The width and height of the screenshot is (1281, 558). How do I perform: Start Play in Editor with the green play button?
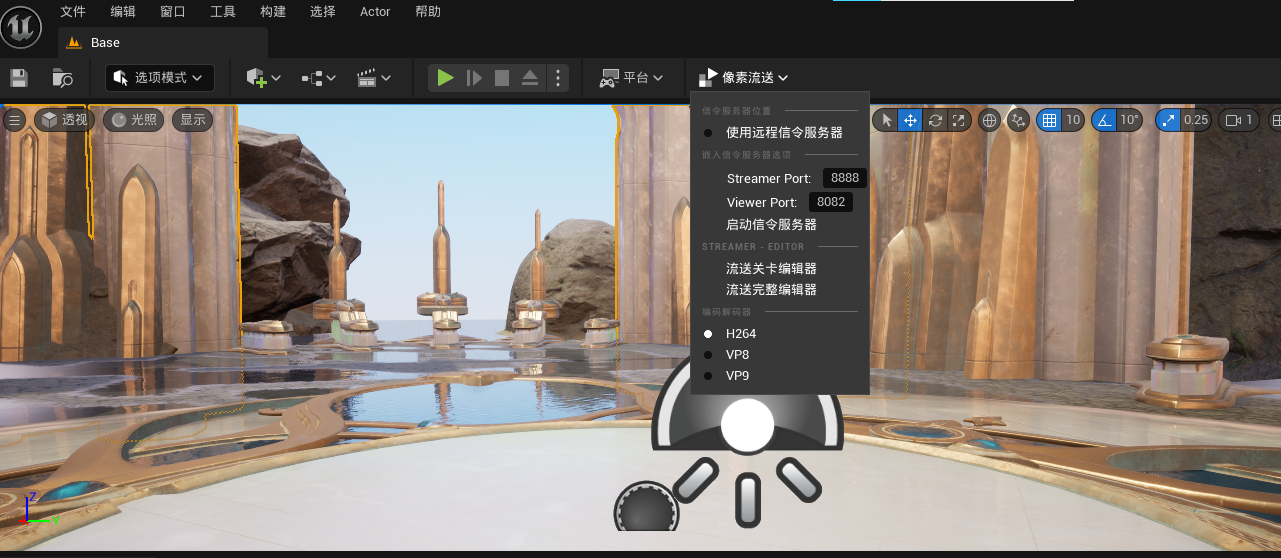coord(446,78)
